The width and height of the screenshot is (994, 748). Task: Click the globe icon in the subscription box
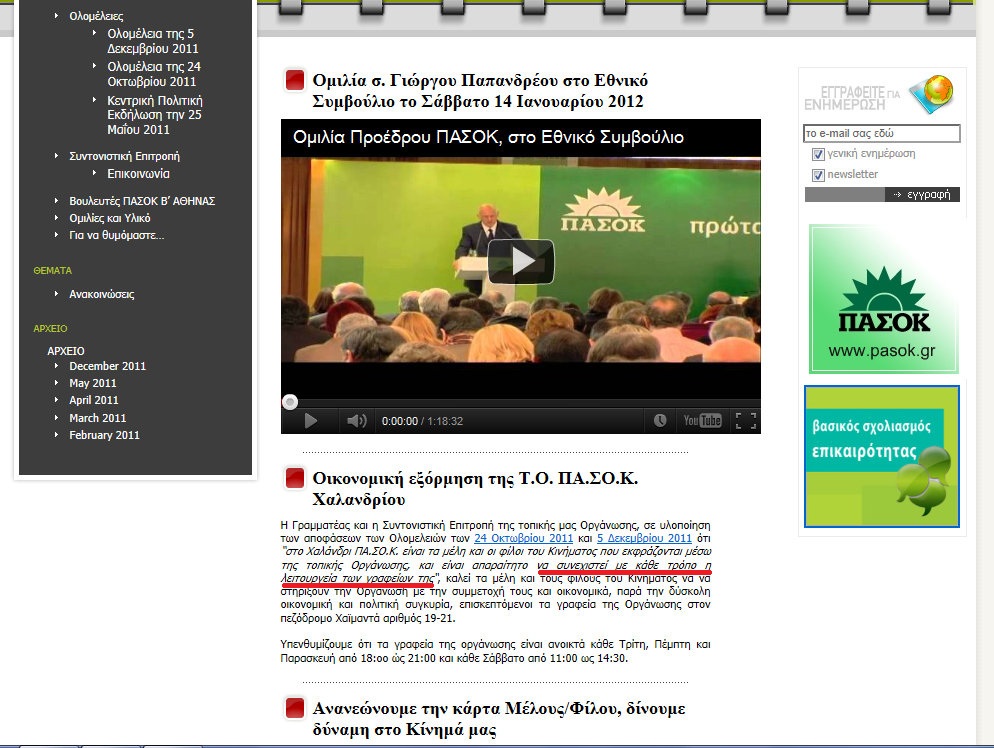pos(929,93)
